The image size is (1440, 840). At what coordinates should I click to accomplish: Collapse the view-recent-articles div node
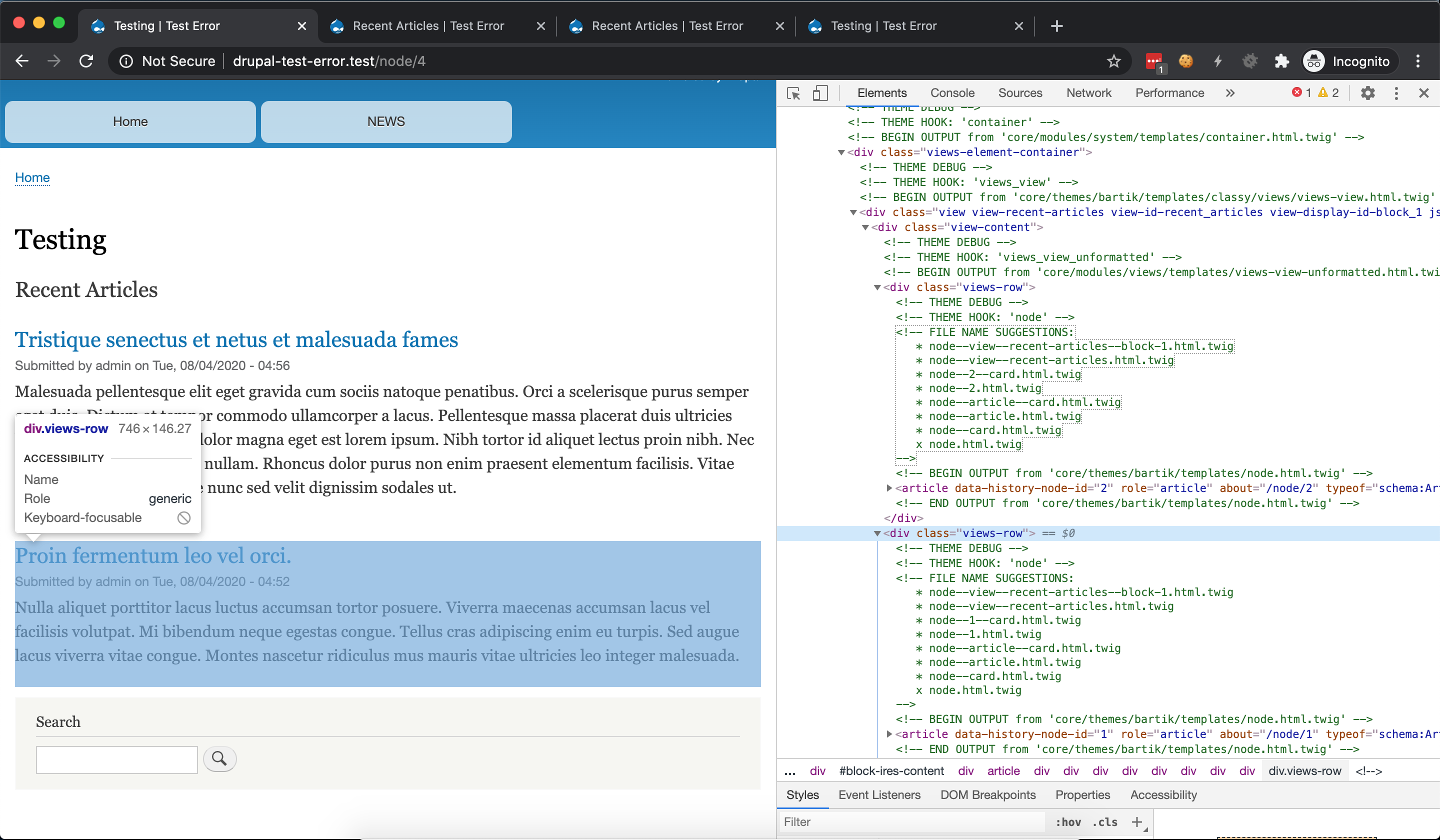pos(853,212)
